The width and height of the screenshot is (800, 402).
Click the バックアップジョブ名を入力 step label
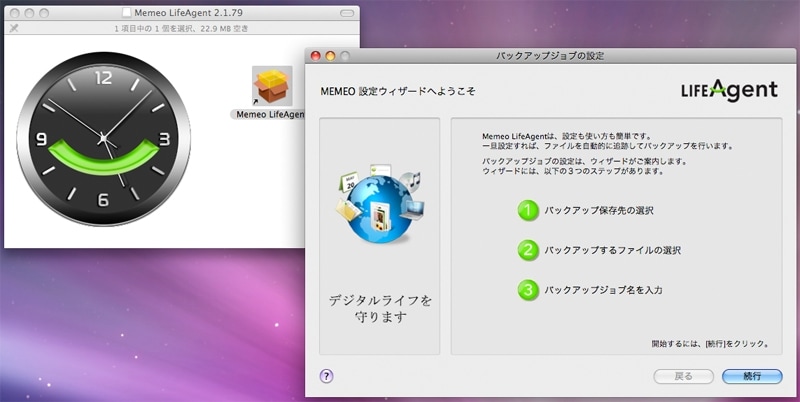tap(603, 290)
